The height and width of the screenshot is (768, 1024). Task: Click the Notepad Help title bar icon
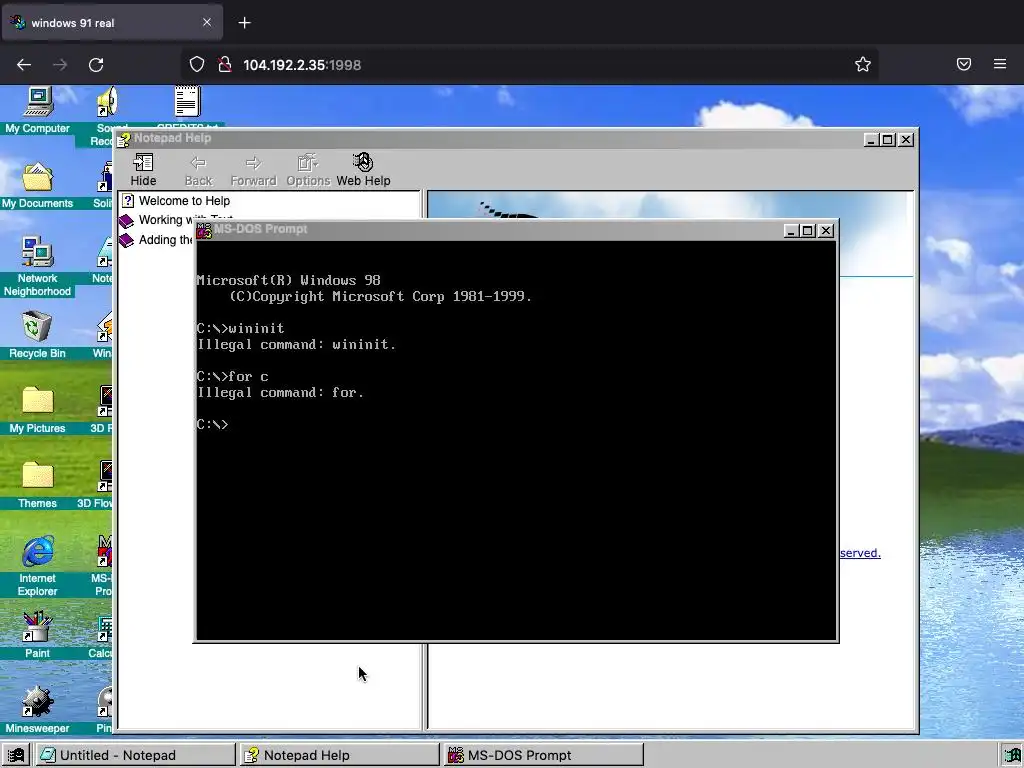[x=124, y=139]
